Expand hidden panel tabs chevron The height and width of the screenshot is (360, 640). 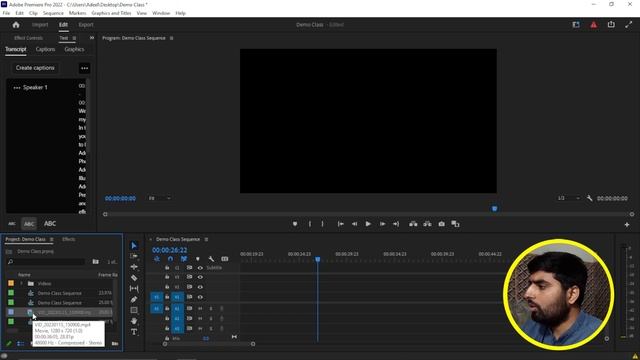pos(92,38)
